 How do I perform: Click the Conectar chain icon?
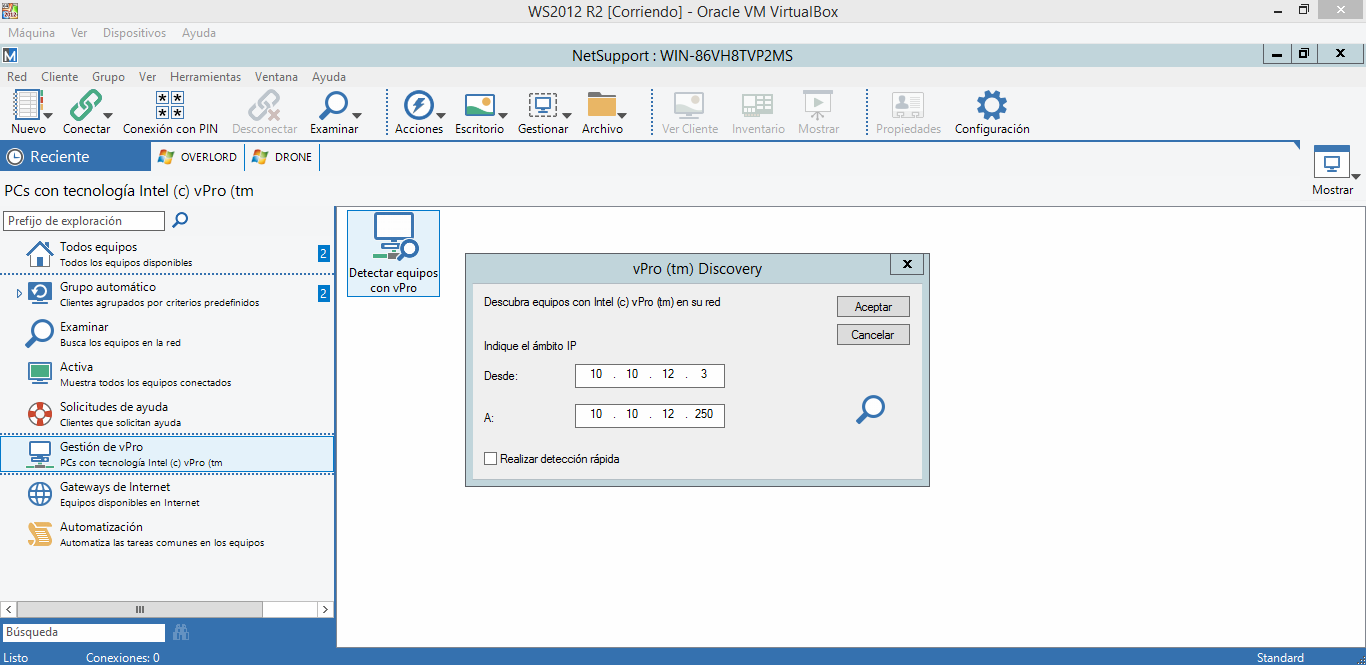tap(84, 105)
